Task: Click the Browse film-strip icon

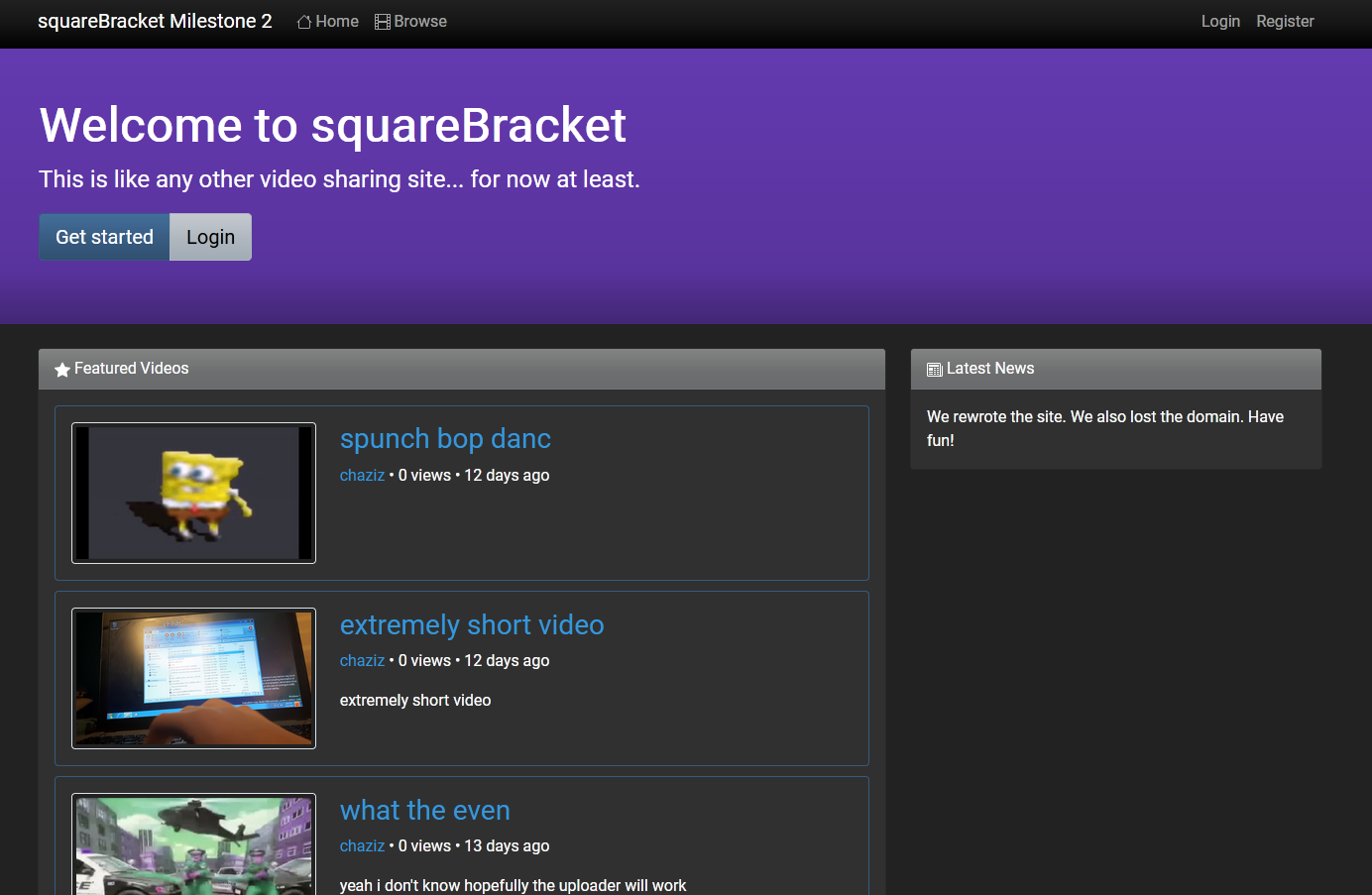Action: tap(381, 21)
